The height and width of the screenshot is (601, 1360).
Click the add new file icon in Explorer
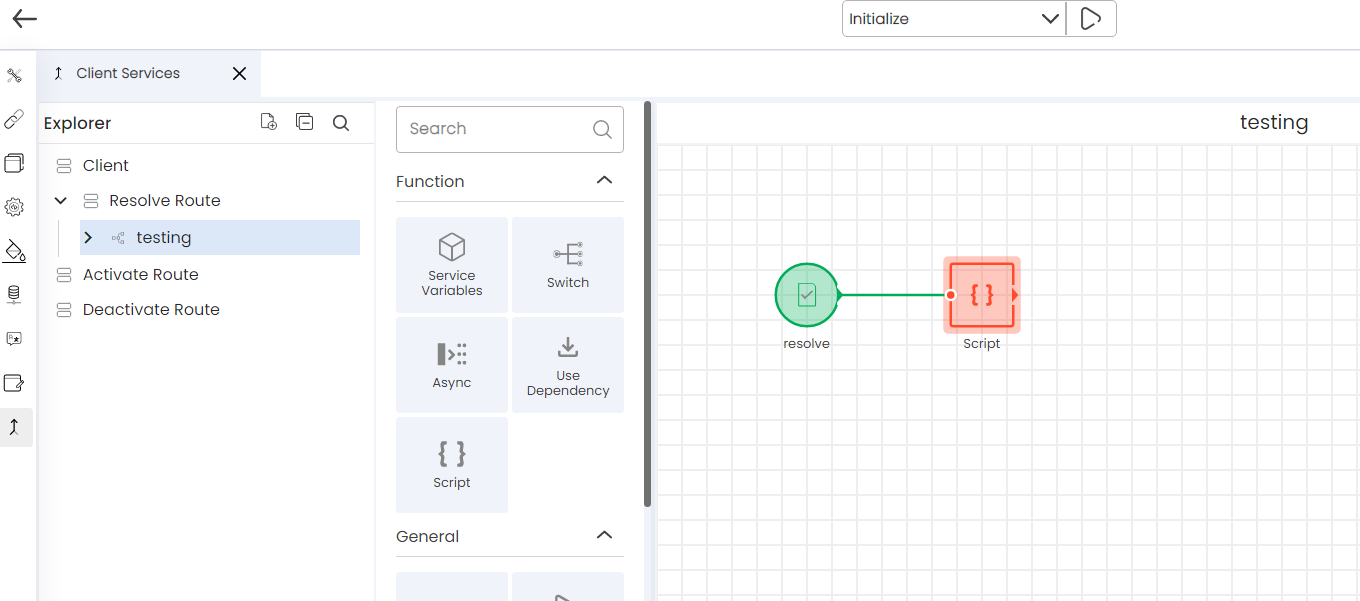[268, 122]
